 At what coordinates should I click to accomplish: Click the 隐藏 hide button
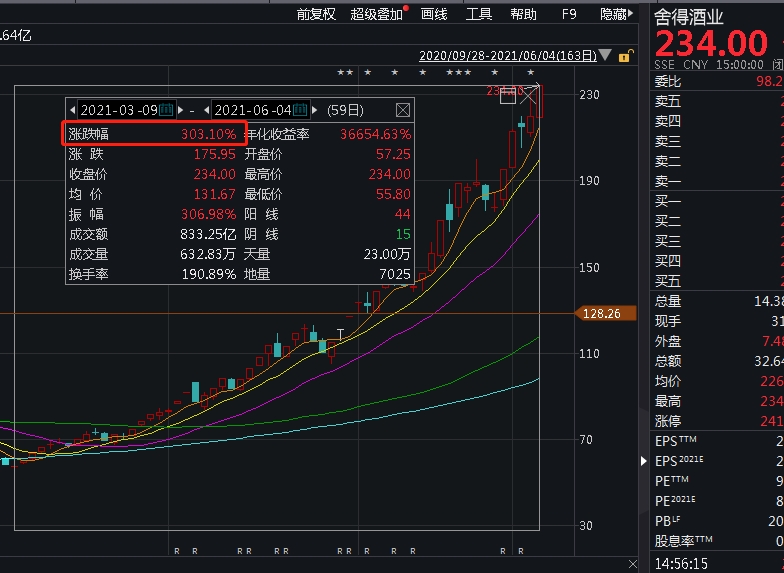click(613, 14)
